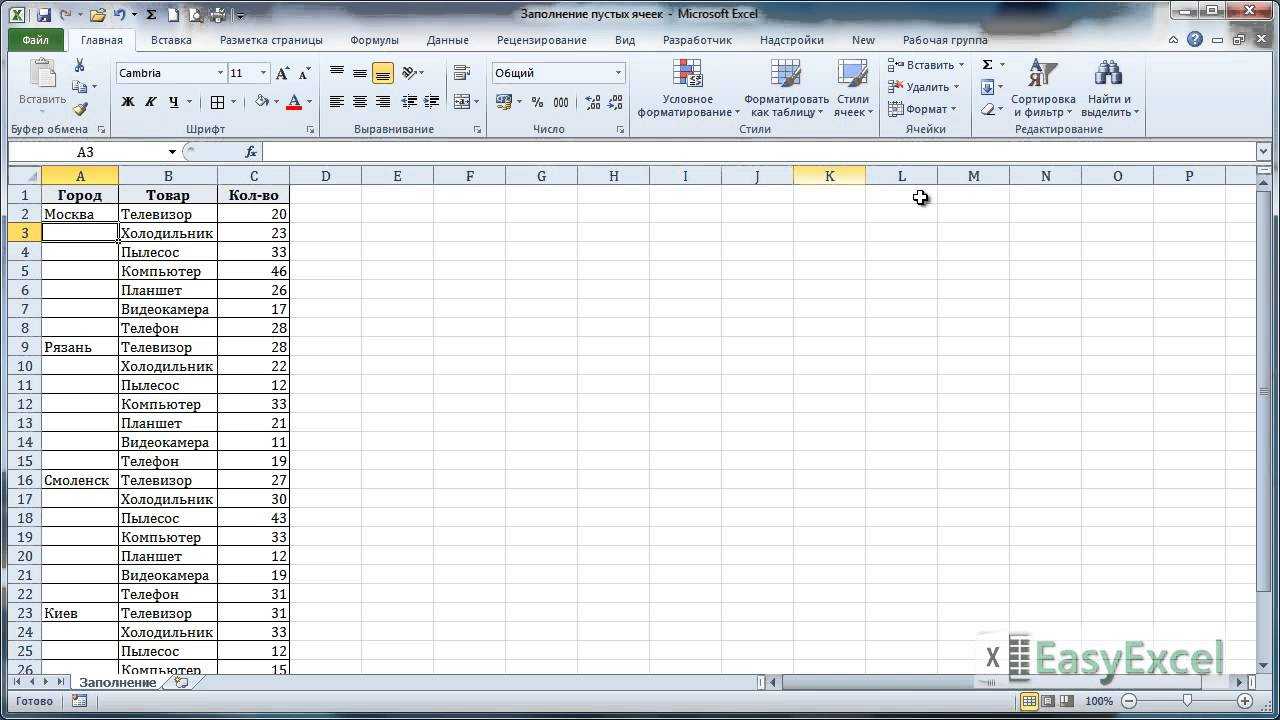The height and width of the screenshot is (720, 1280).
Task: Click the font color red A button
Action: (x=294, y=102)
